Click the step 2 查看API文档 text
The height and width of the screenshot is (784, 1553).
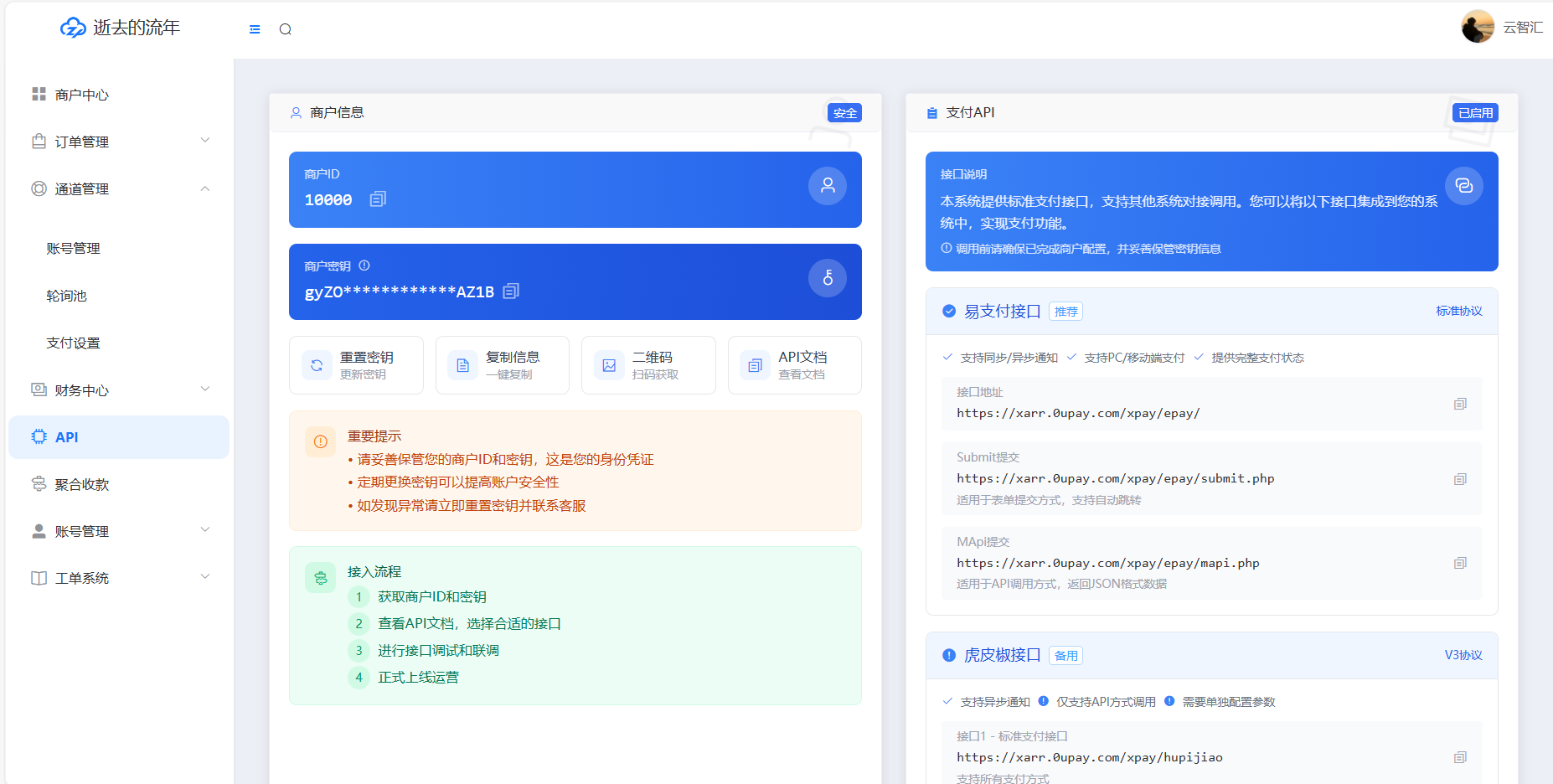click(x=469, y=624)
